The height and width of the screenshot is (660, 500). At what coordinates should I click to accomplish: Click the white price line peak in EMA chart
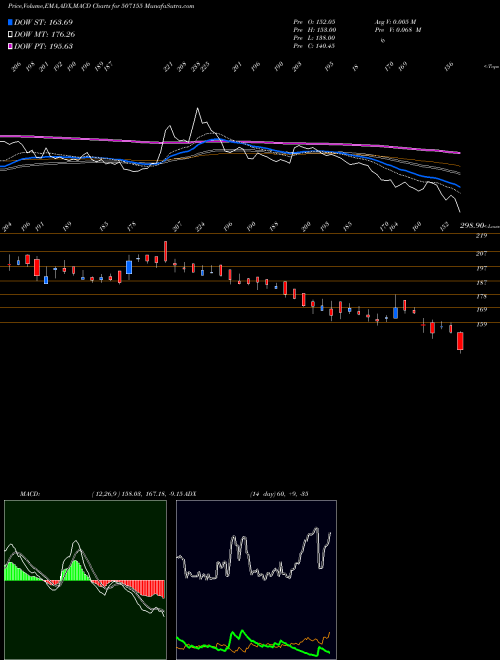197,109
